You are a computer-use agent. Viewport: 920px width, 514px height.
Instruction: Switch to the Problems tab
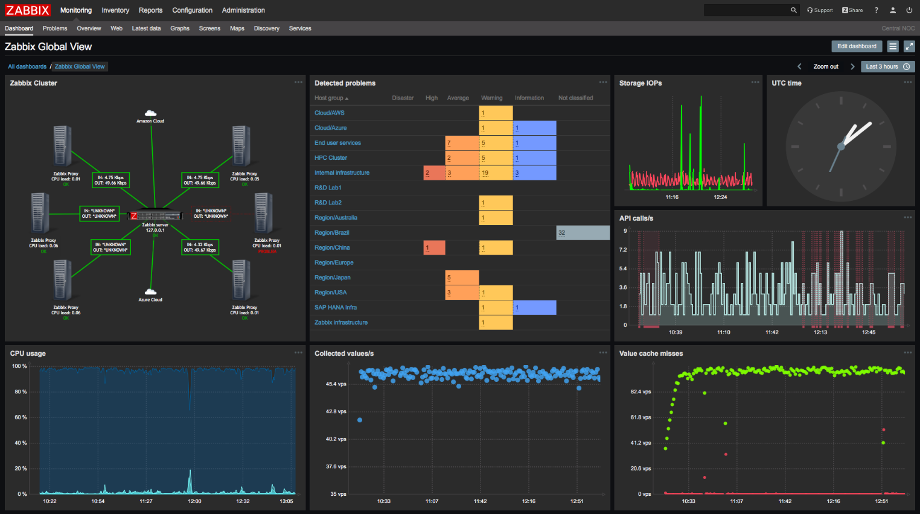click(x=55, y=28)
